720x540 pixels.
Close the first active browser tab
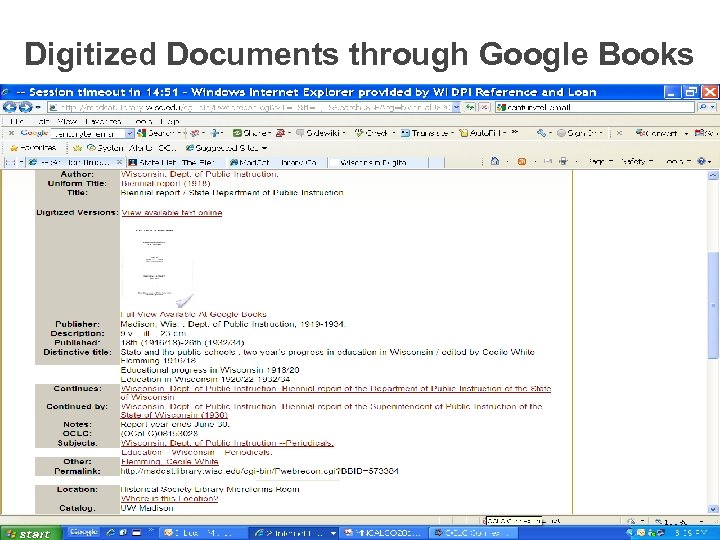click(119, 162)
